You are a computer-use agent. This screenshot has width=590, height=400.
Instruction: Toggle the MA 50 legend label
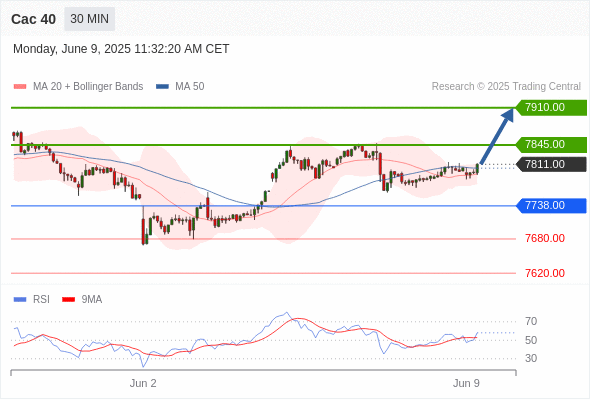click(x=190, y=87)
